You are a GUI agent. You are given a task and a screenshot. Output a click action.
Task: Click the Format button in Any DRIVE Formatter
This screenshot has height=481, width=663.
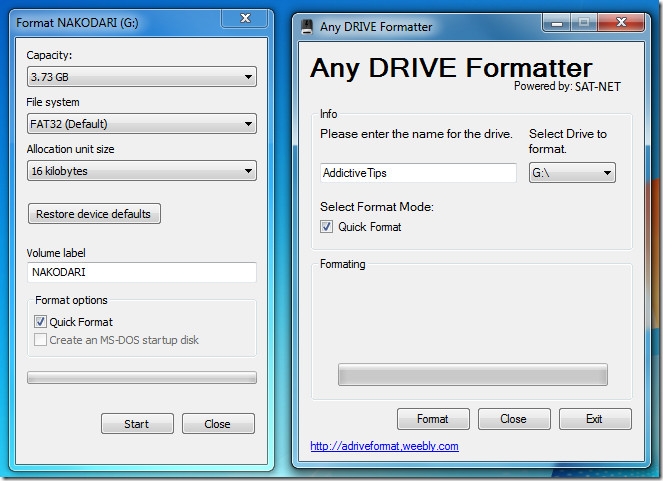point(433,419)
